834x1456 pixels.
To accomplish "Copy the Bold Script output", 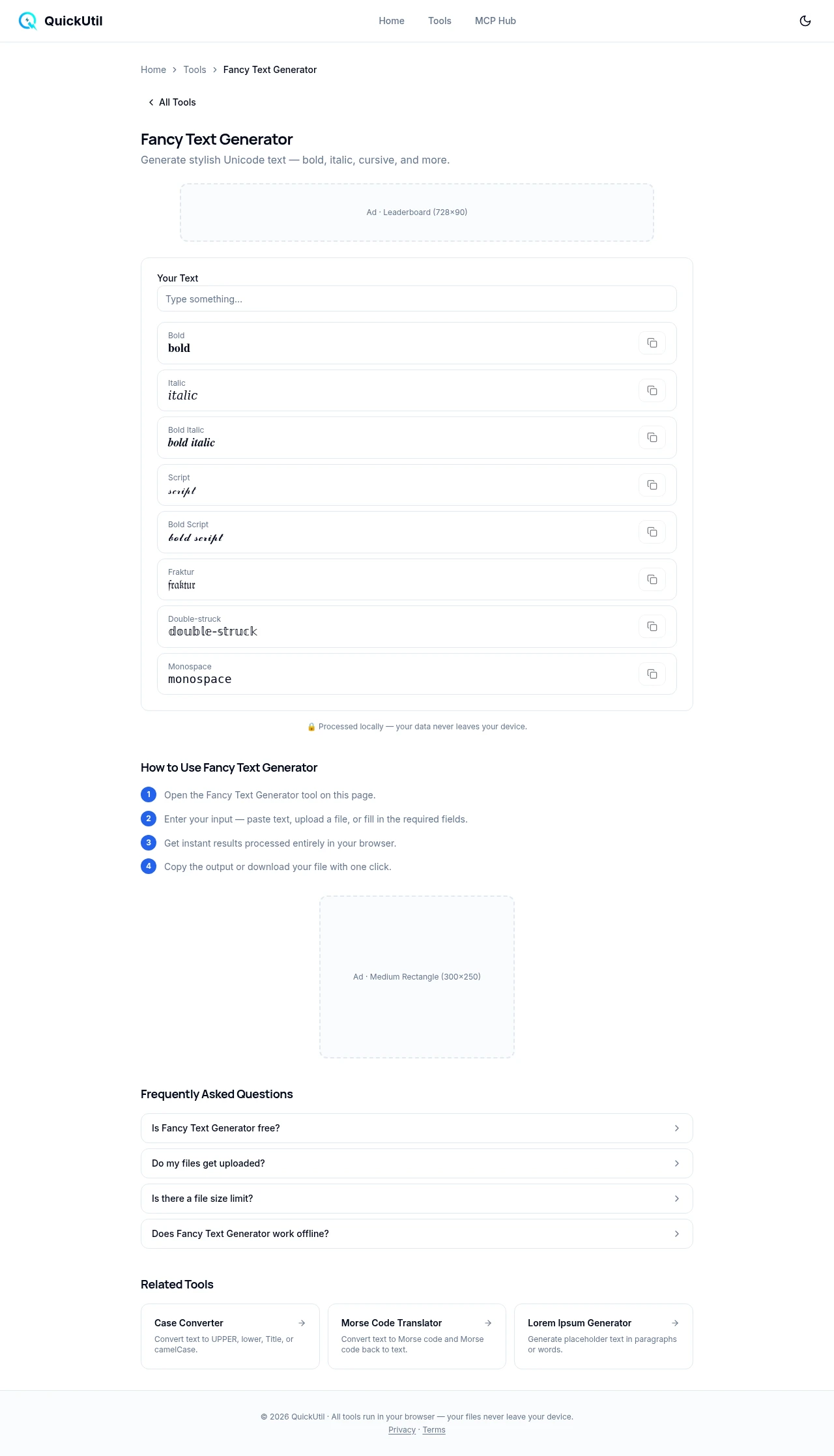I will pyautogui.click(x=652, y=532).
